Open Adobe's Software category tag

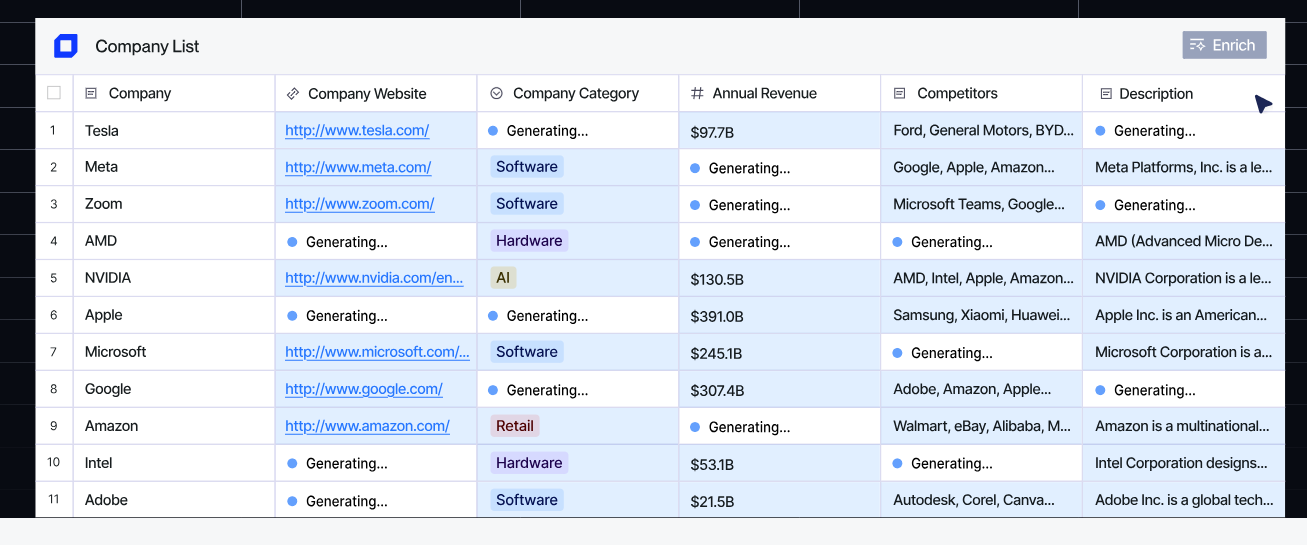tap(527, 500)
